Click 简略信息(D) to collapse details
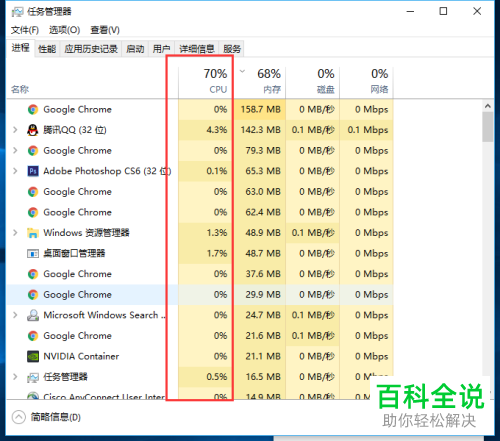500x441 pixels. coord(56,417)
